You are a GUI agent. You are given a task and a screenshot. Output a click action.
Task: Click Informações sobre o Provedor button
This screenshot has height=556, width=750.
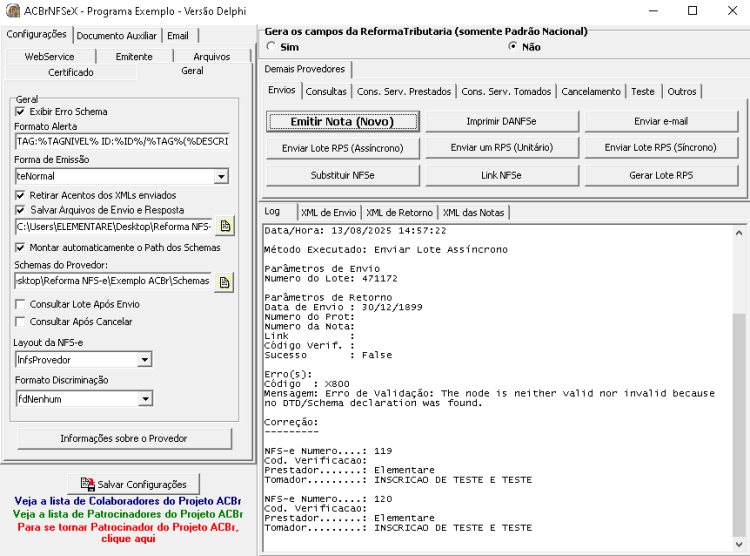(x=124, y=438)
